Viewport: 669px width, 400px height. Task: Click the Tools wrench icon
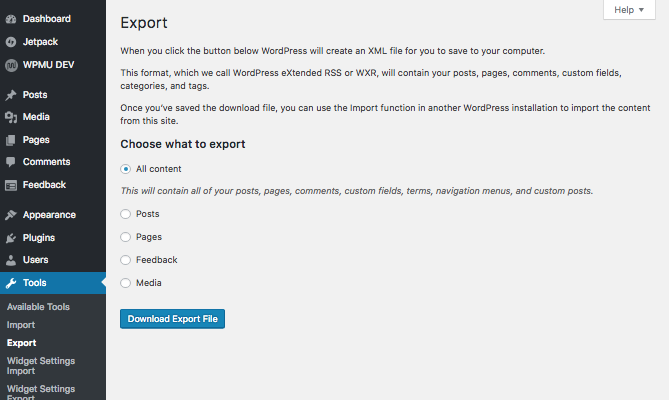tap(11, 283)
